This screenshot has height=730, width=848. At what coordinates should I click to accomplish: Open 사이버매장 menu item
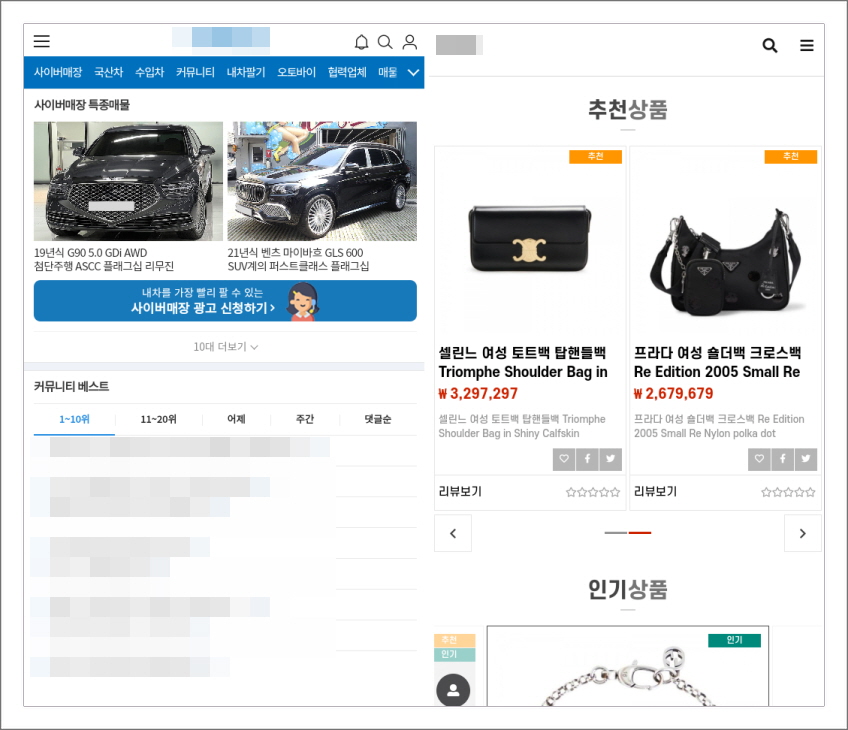pos(58,72)
